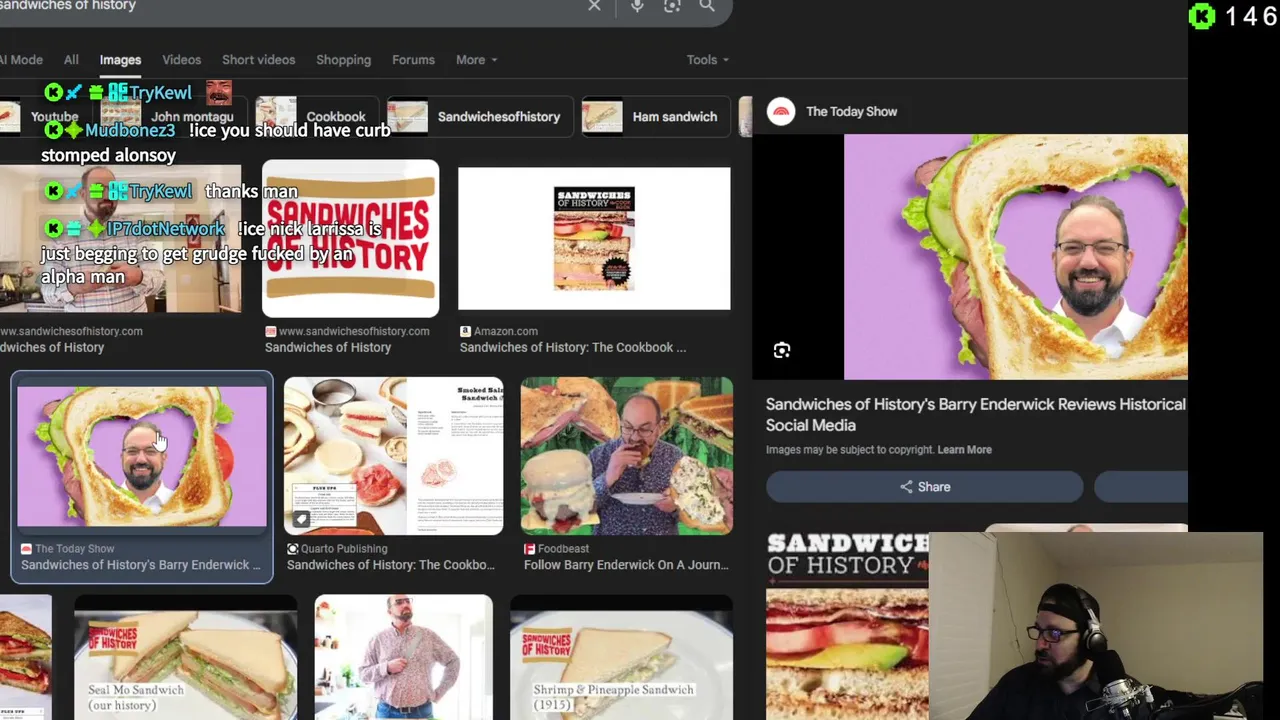Expand the More dropdown
Viewport: 1280px width, 720px height.
click(x=476, y=60)
